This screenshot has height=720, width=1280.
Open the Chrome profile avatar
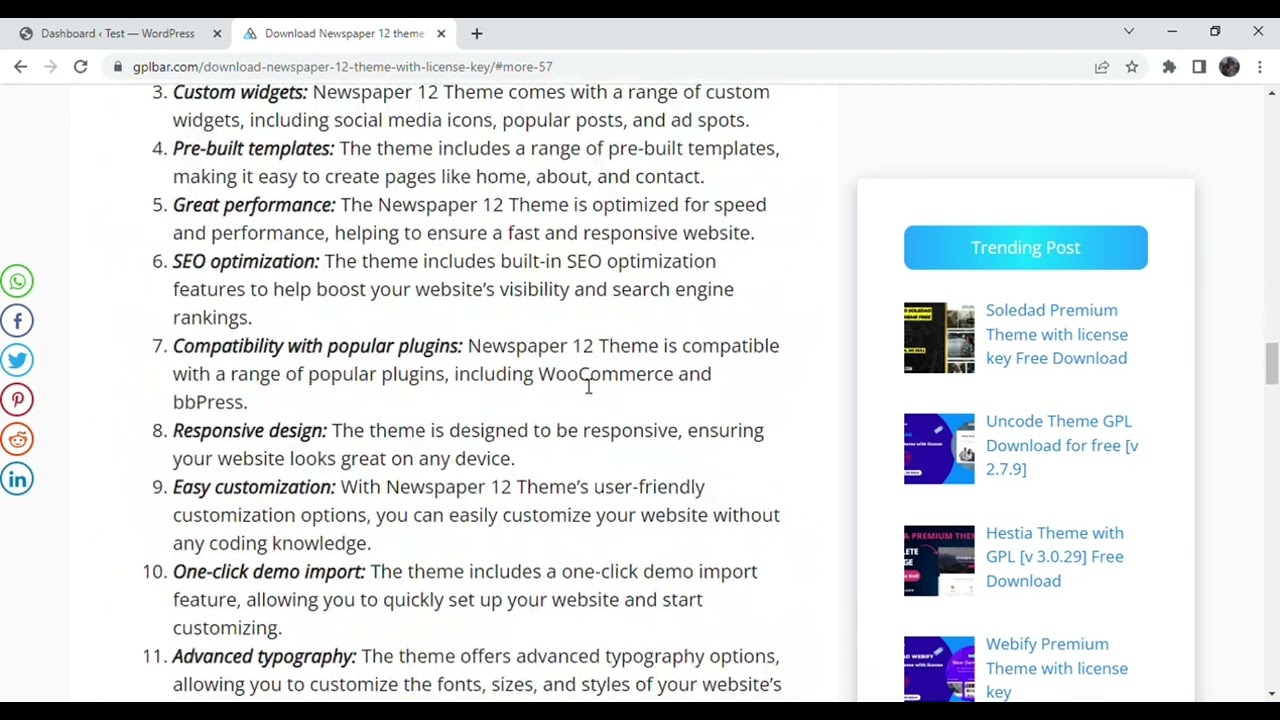click(1229, 67)
